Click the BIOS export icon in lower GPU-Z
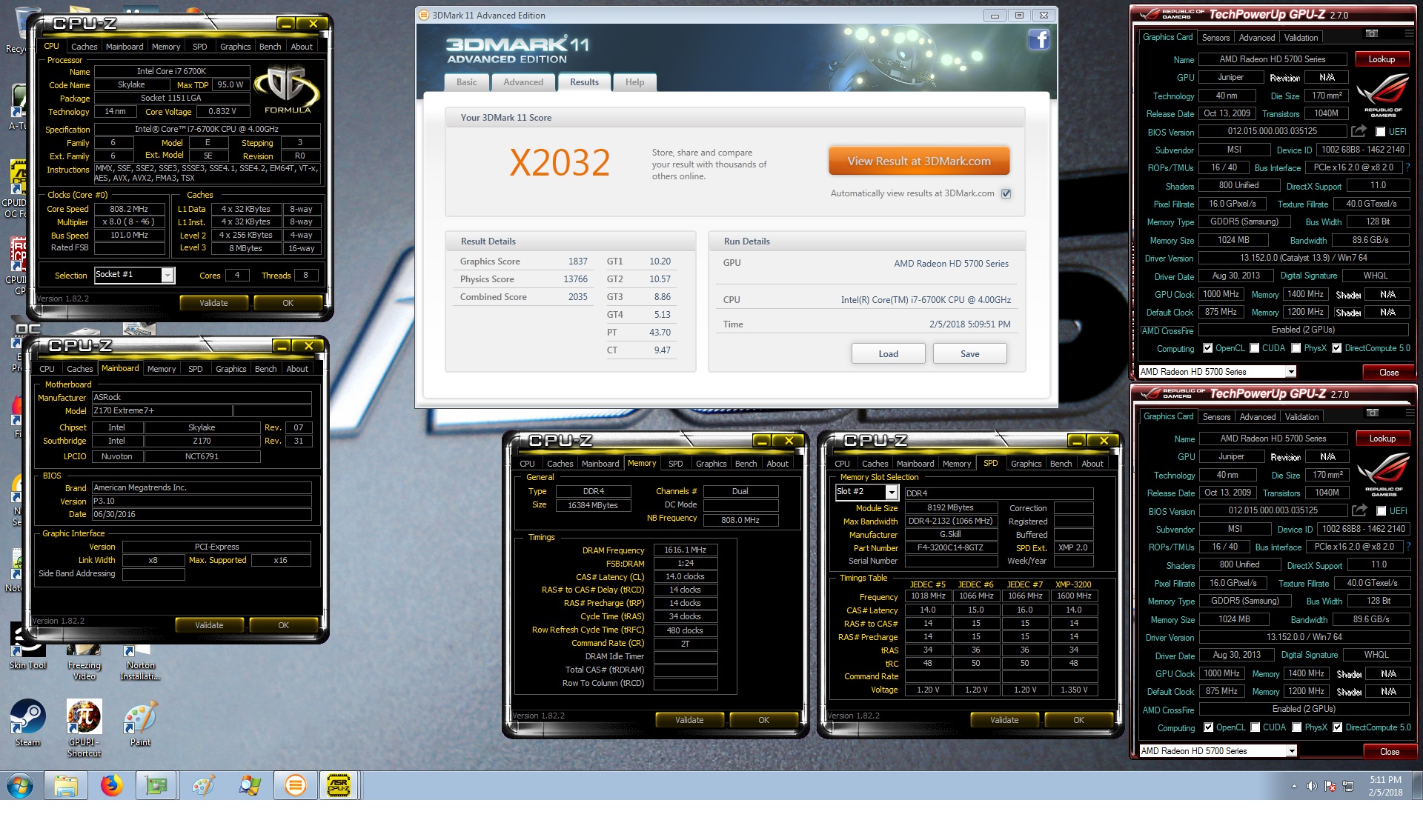Screen dimensions: 1423x840 point(1359,510)
